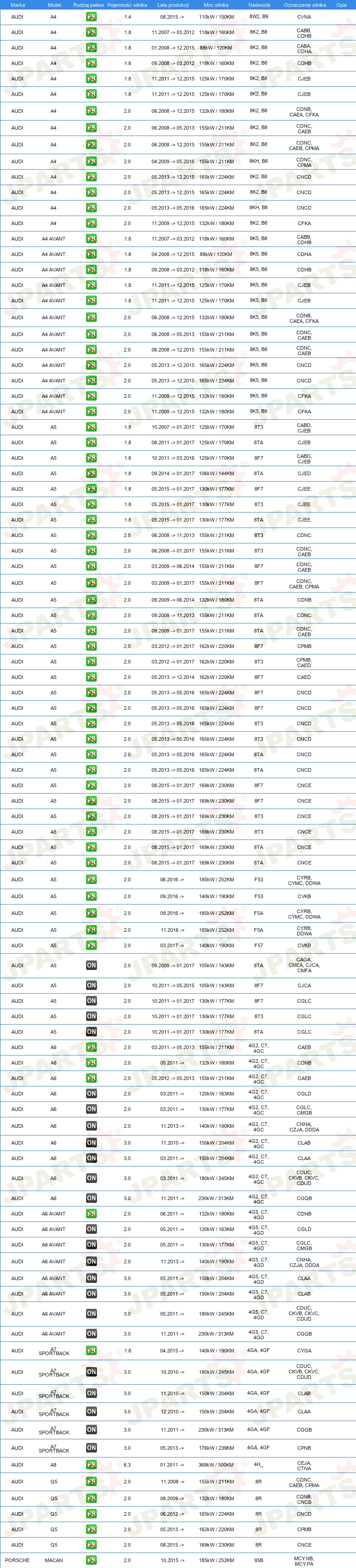Click the petrol icon in the A5 F57 CVKB row
356x1568 pixels.
[x=91, y=945]
